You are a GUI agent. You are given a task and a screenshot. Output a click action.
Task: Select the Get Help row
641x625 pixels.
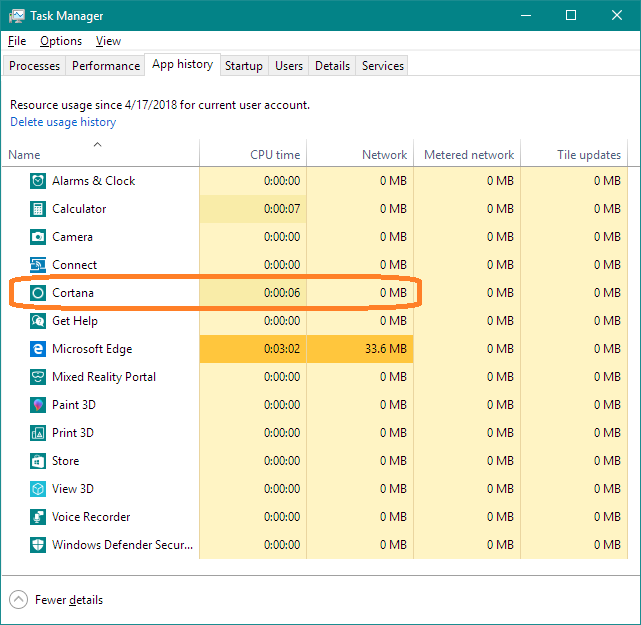click(75, 321)
